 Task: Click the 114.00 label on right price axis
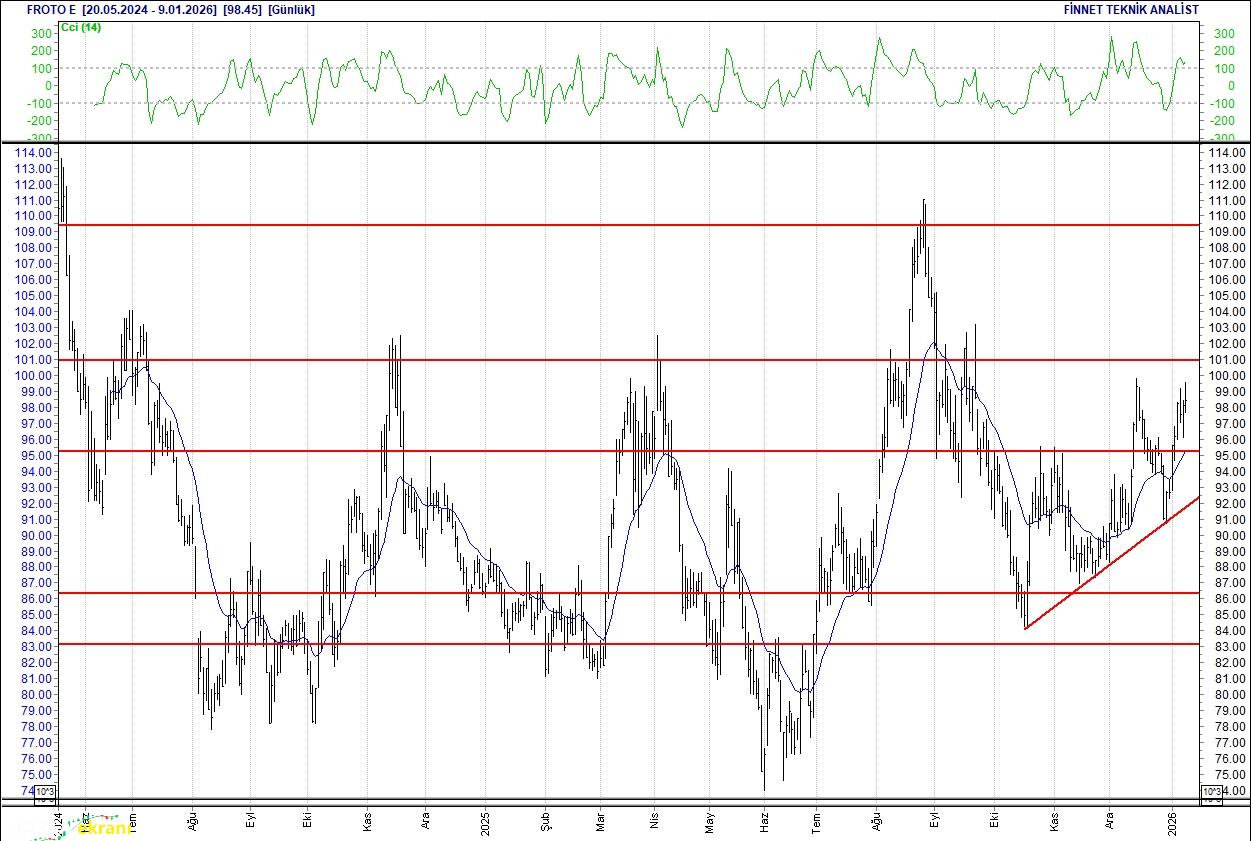click(1225, 152)
